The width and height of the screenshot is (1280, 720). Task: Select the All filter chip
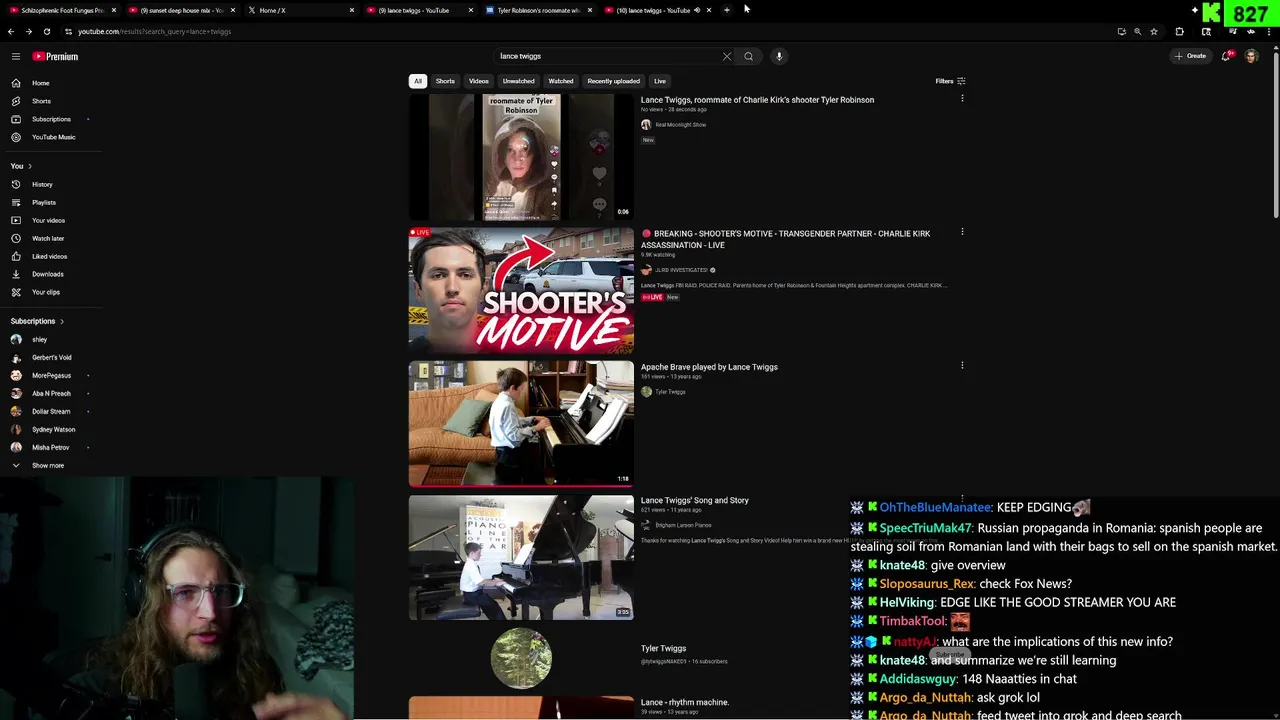[x=418, y=81]
